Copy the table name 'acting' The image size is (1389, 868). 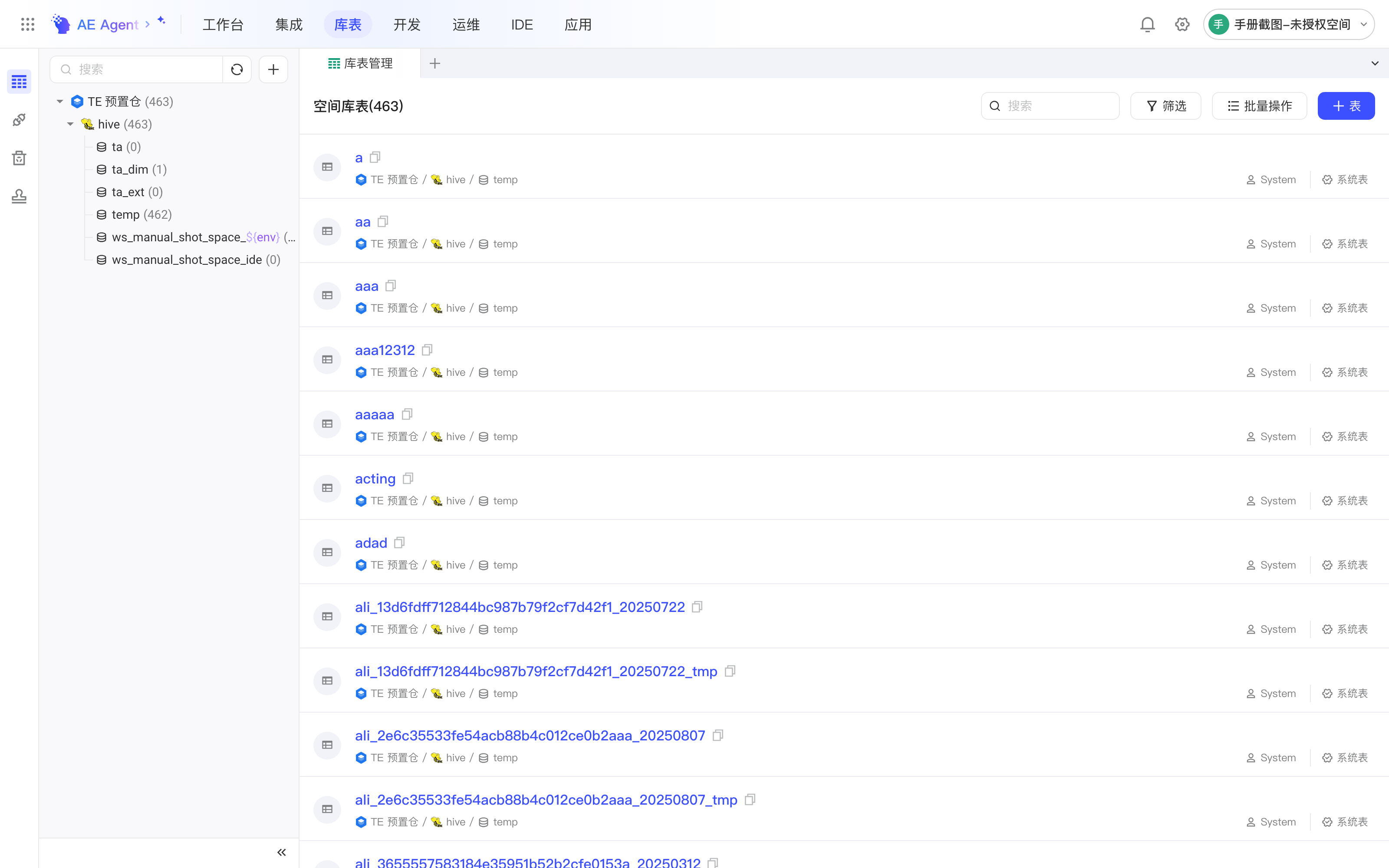pos(408,479)
